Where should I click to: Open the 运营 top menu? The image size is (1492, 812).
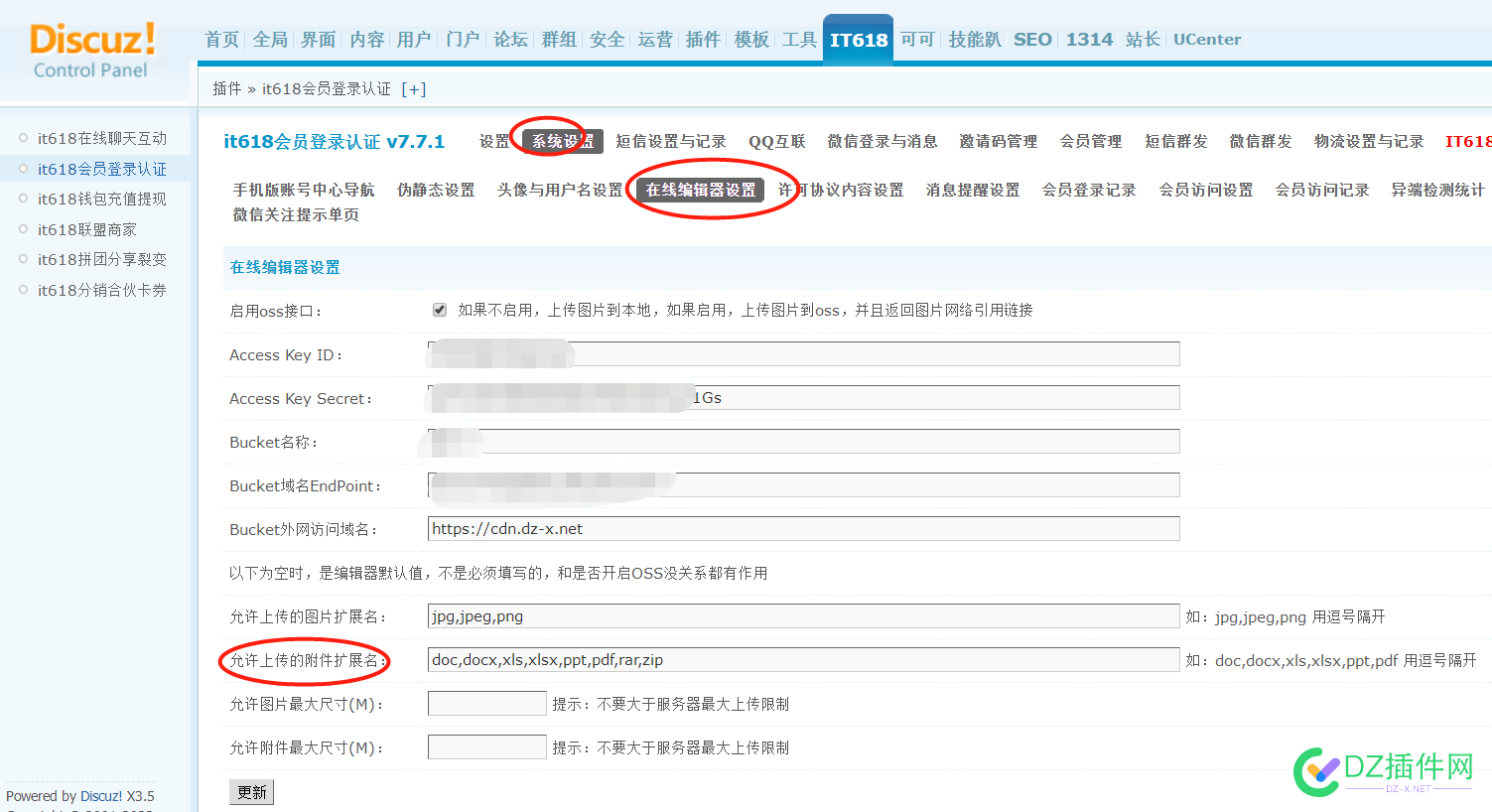click(x=655, y=40)
